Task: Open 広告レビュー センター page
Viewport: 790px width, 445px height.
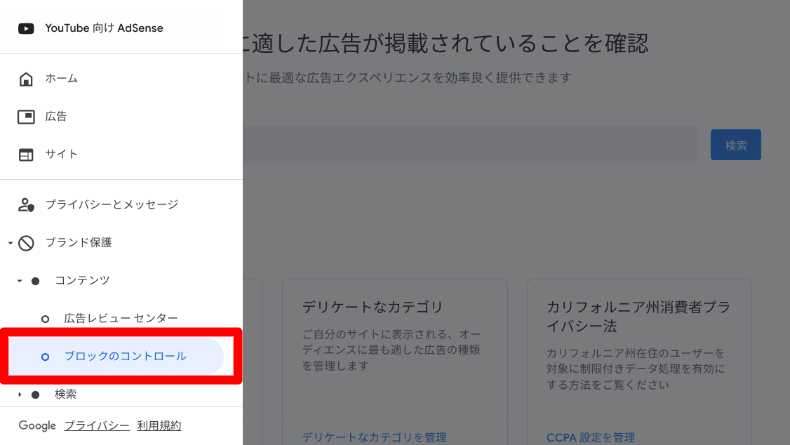Action: 120,318
